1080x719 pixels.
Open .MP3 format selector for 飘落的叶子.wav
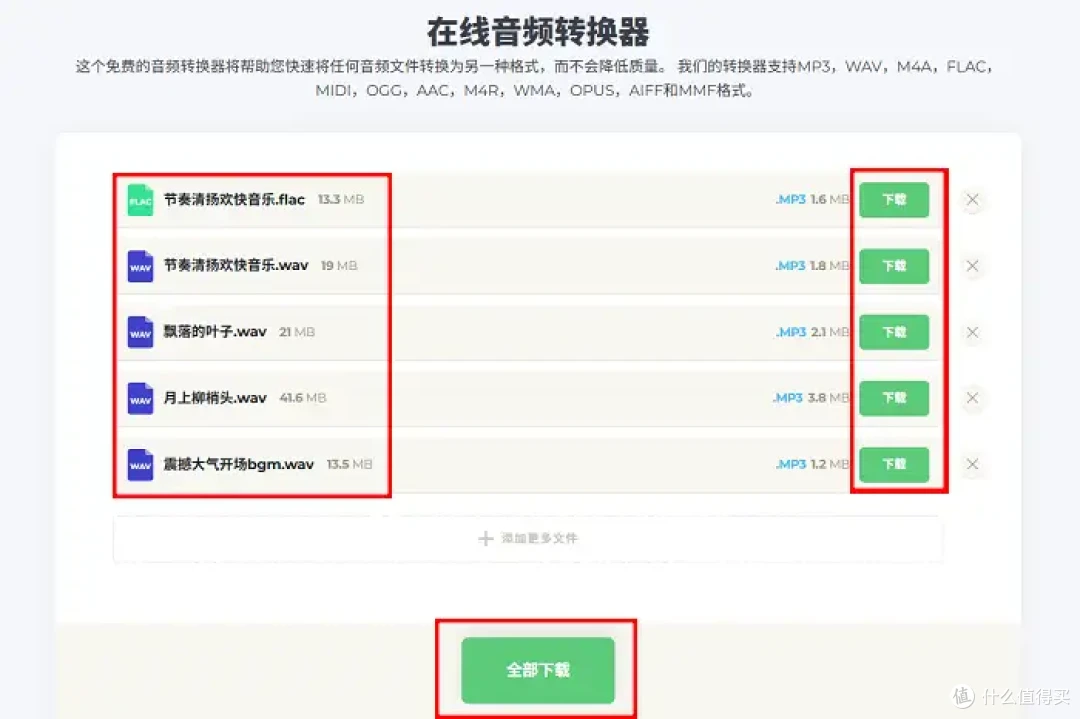791,332
